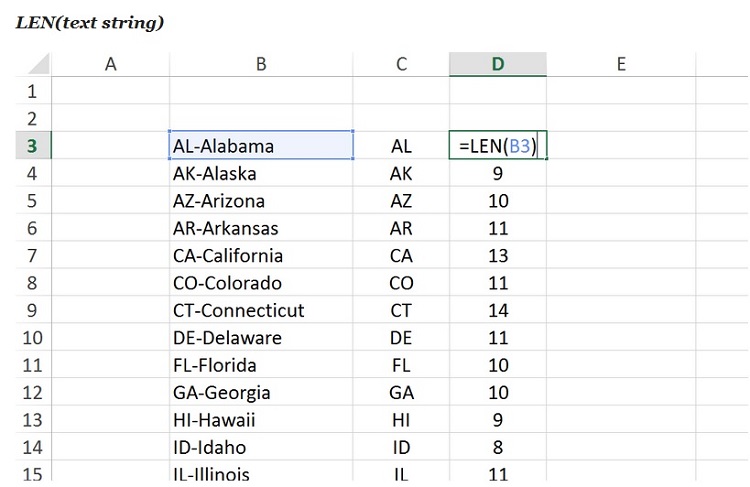Image resolution: width=750 pixels, height=487 pixels.
Task: Click the GA abbreviation cell
Action: coord(401,393)
